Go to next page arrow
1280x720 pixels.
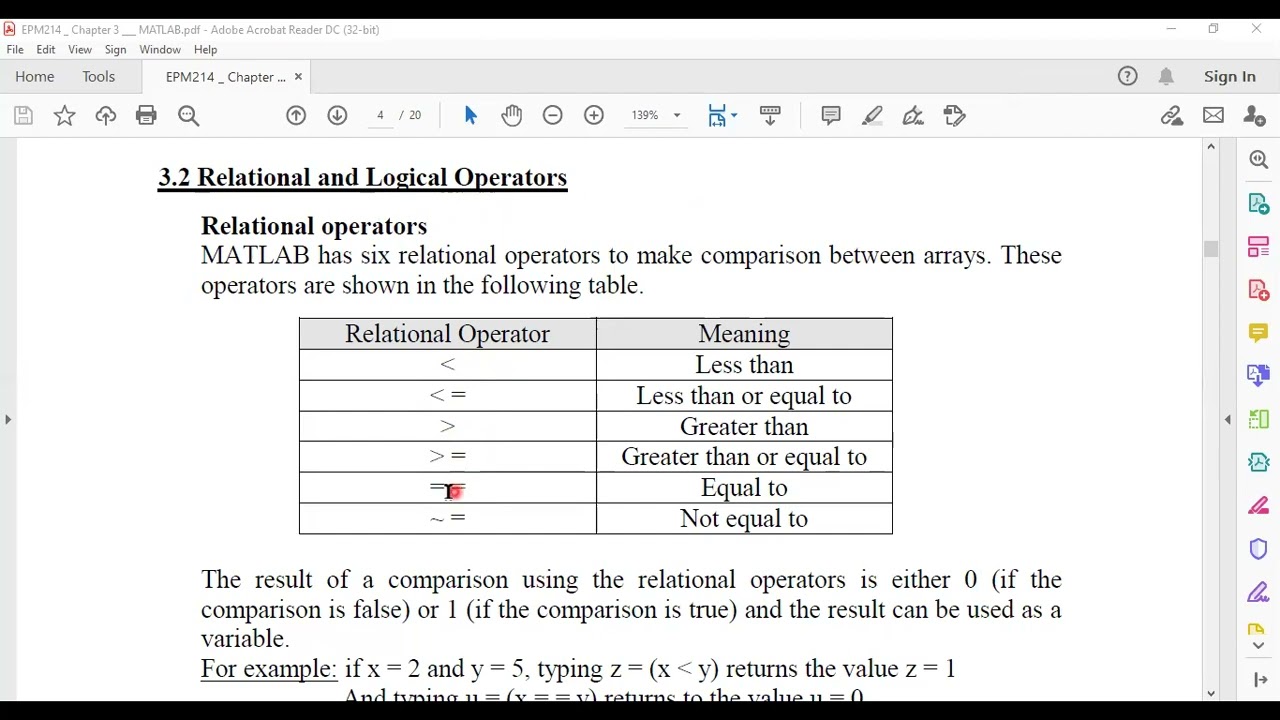(337, 116)
